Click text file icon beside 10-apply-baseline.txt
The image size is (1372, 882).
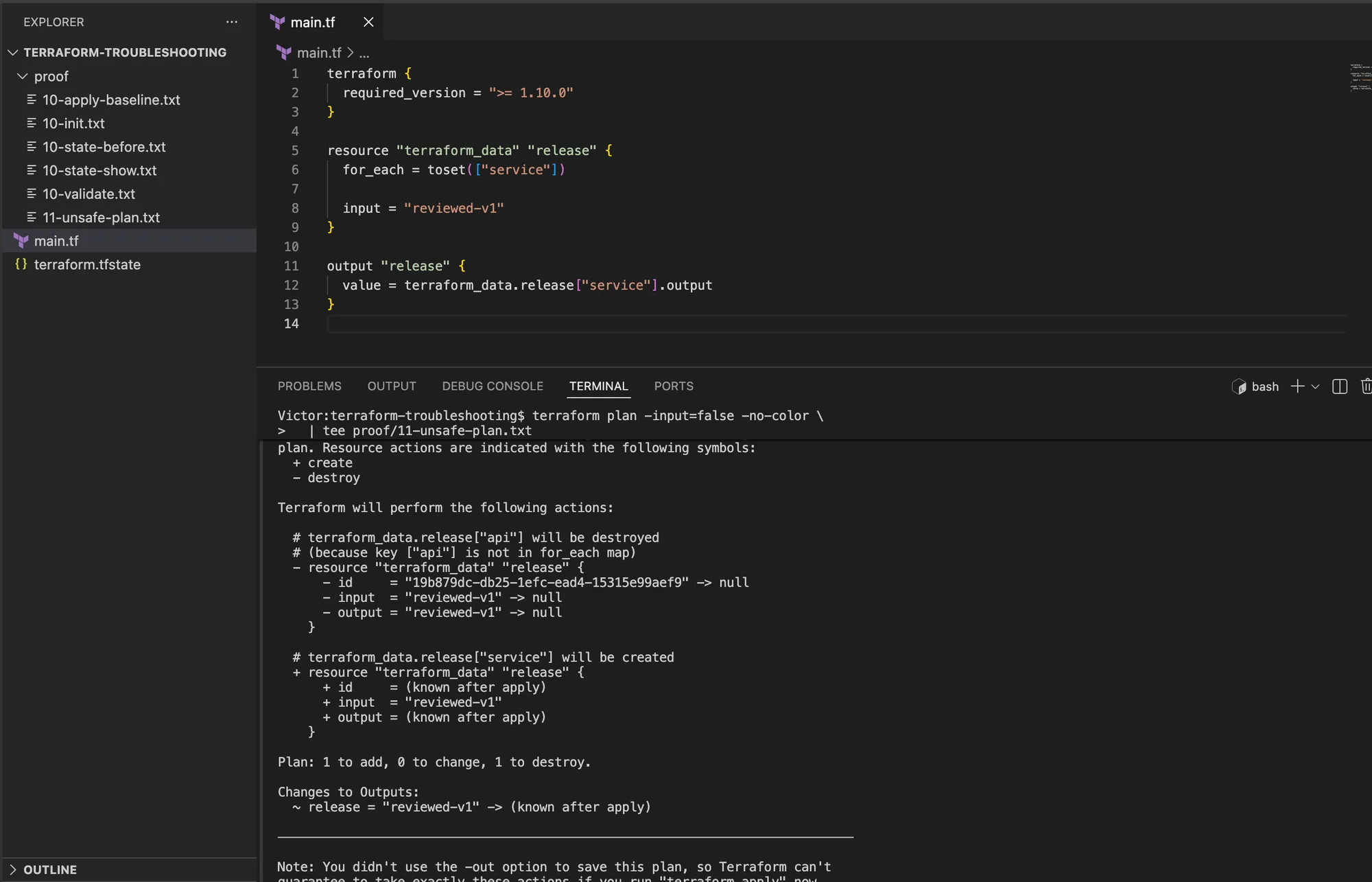32,100
